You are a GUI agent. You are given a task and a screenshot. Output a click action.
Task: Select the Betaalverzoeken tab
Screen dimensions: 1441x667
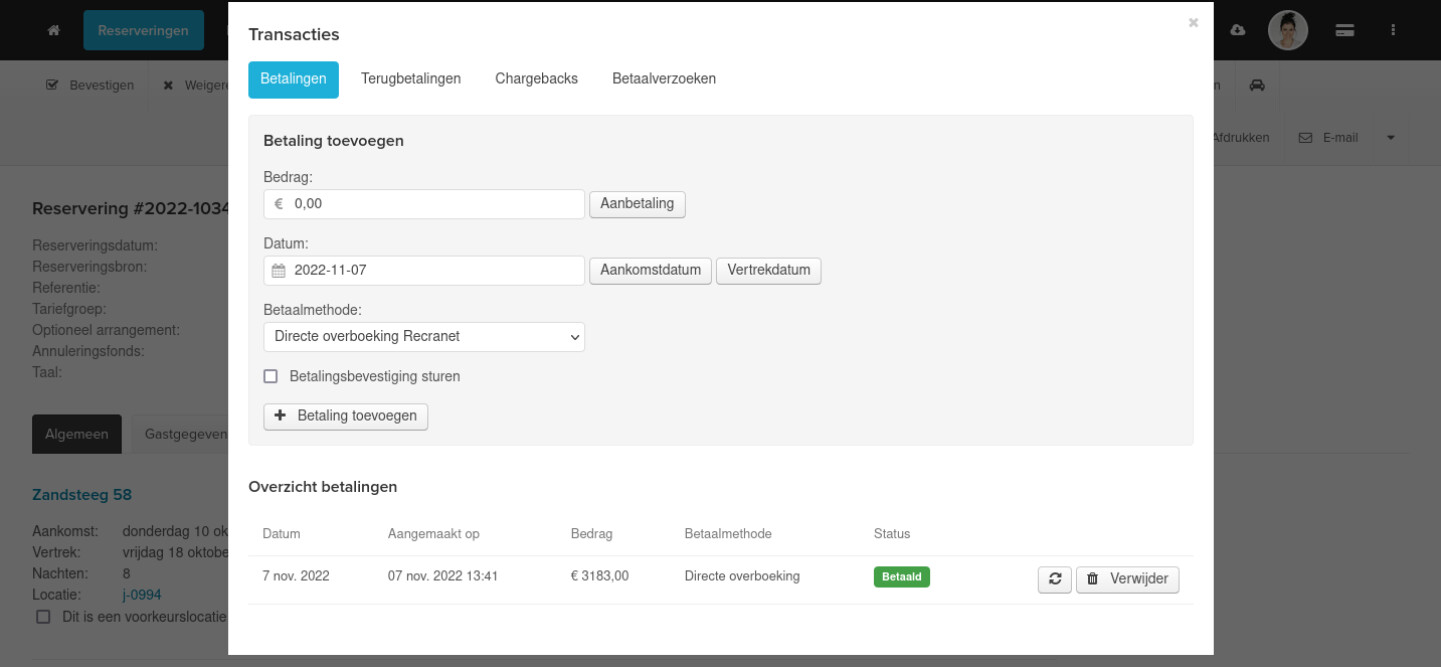click(x=664, y=79)
